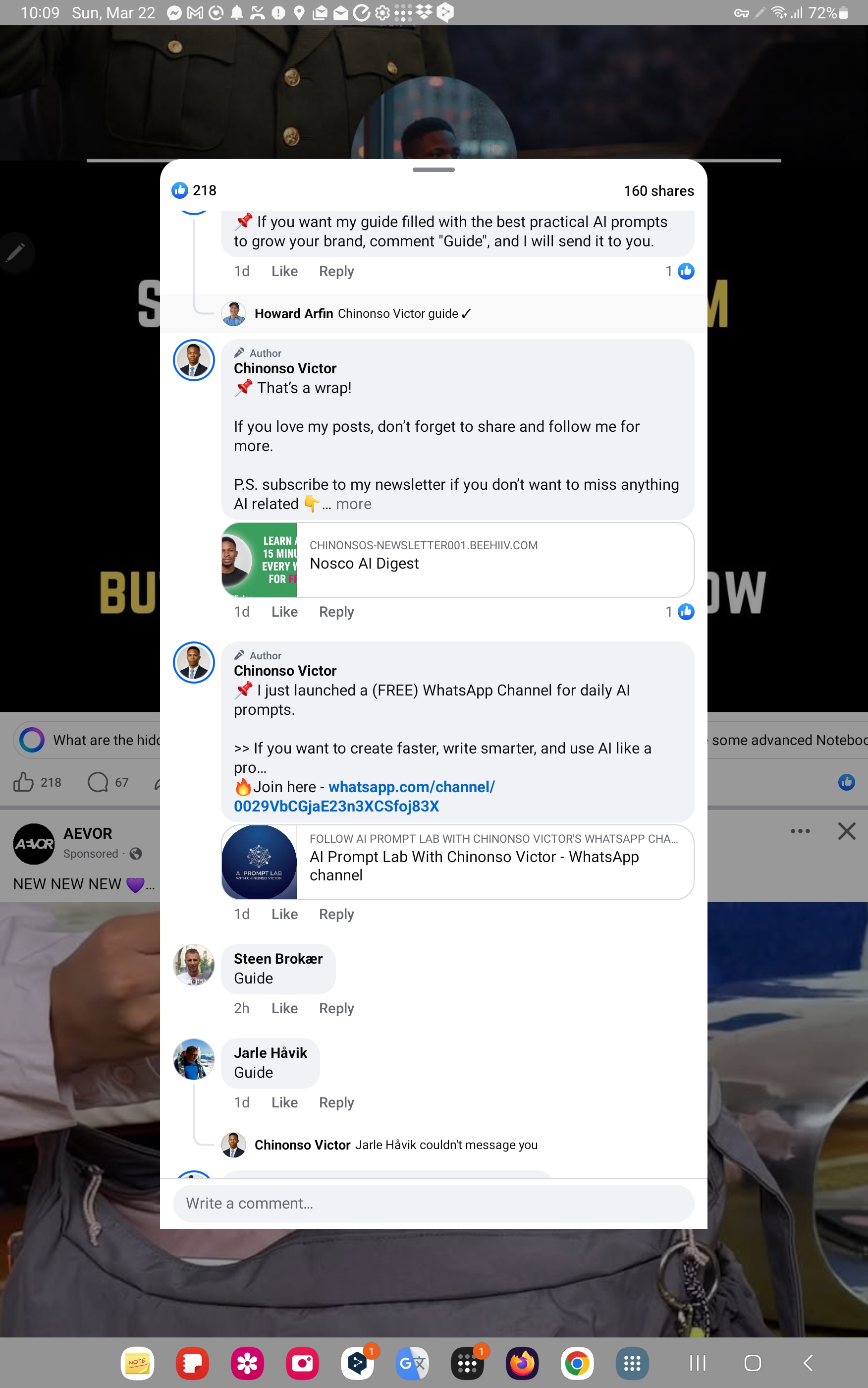The width and height of the screenshot is (868, 1388).
Task: Launch Firefox from the taskbar
Action: 522,1363
